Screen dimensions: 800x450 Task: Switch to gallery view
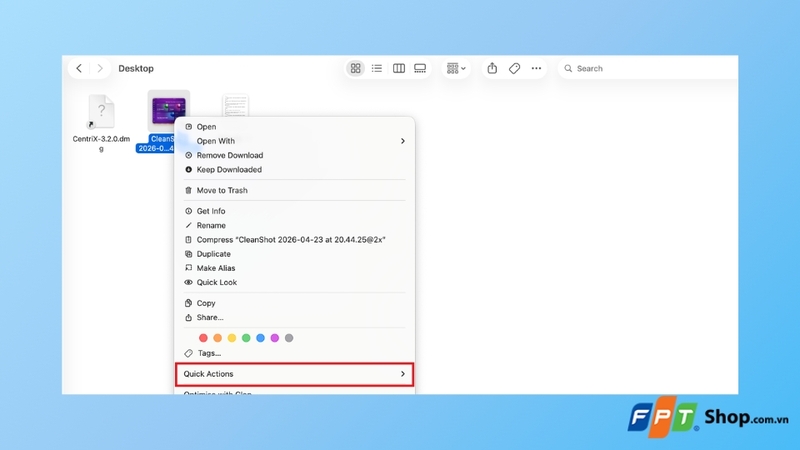point(420,68)
